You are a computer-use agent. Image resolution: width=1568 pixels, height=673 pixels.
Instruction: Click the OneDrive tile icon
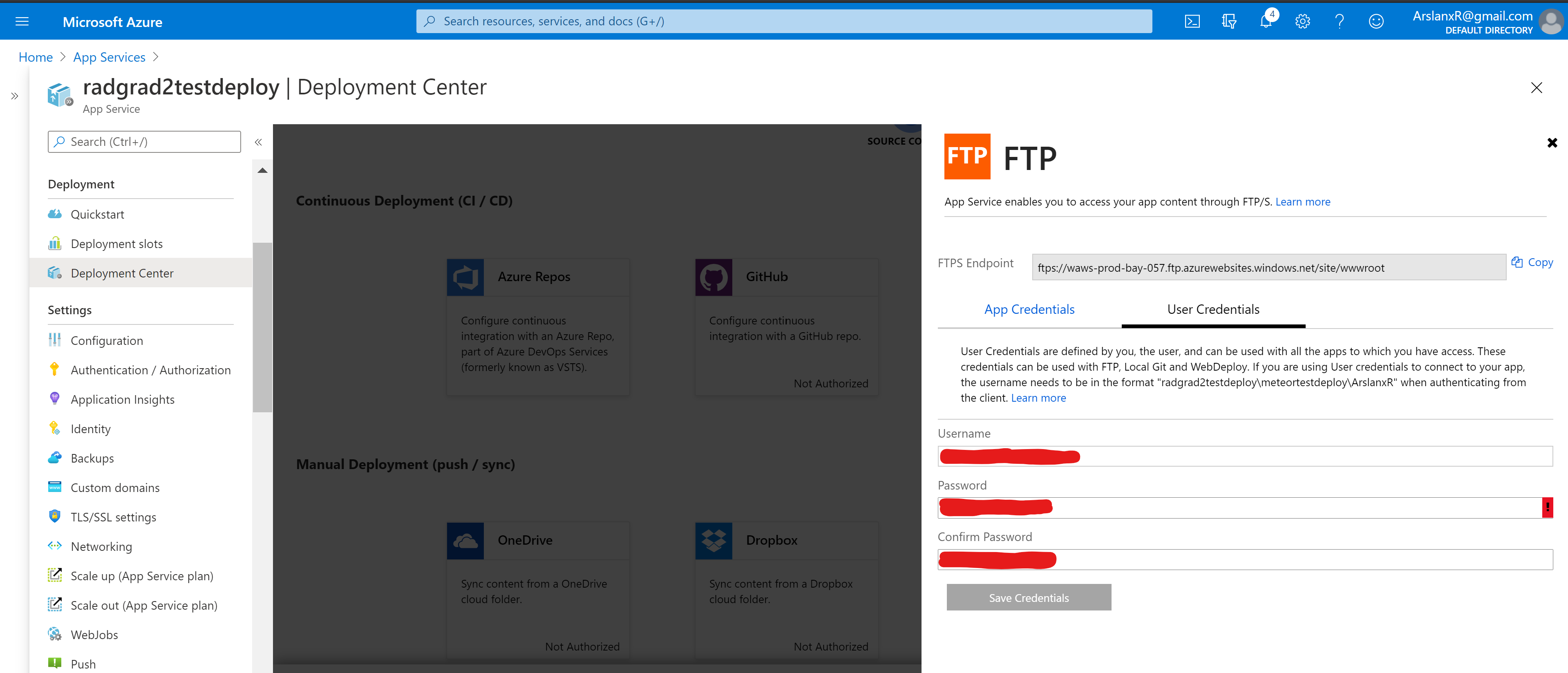tap(465, 541)
